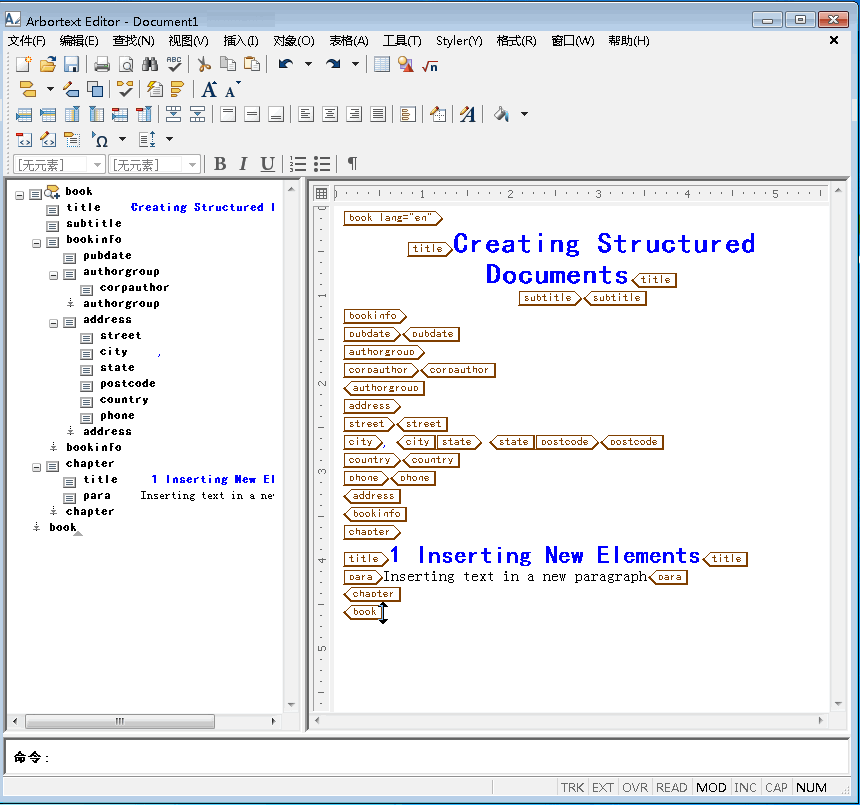This screenshot has height=805, width=860.
Task: Toggle OVR overwrite status indicator
Action: coord(635,787)
